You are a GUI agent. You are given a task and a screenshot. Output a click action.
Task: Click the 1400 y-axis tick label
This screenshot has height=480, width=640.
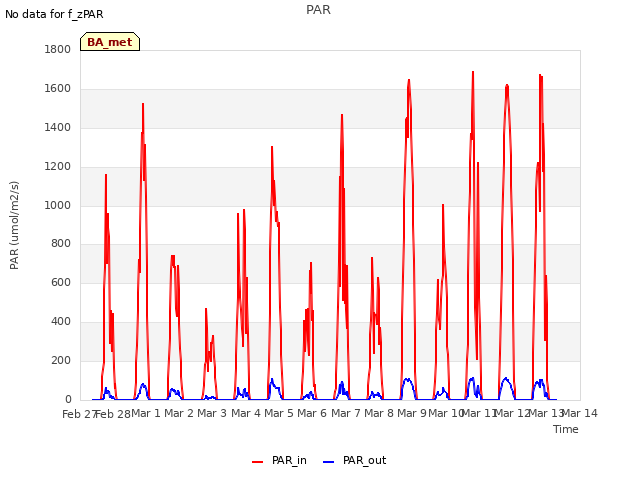point(58,127)
